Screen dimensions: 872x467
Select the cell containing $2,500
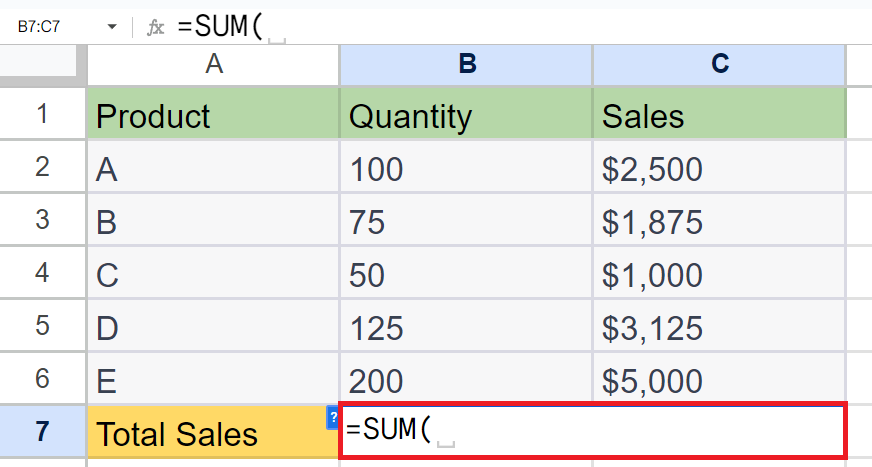click(x=720, y=167)
